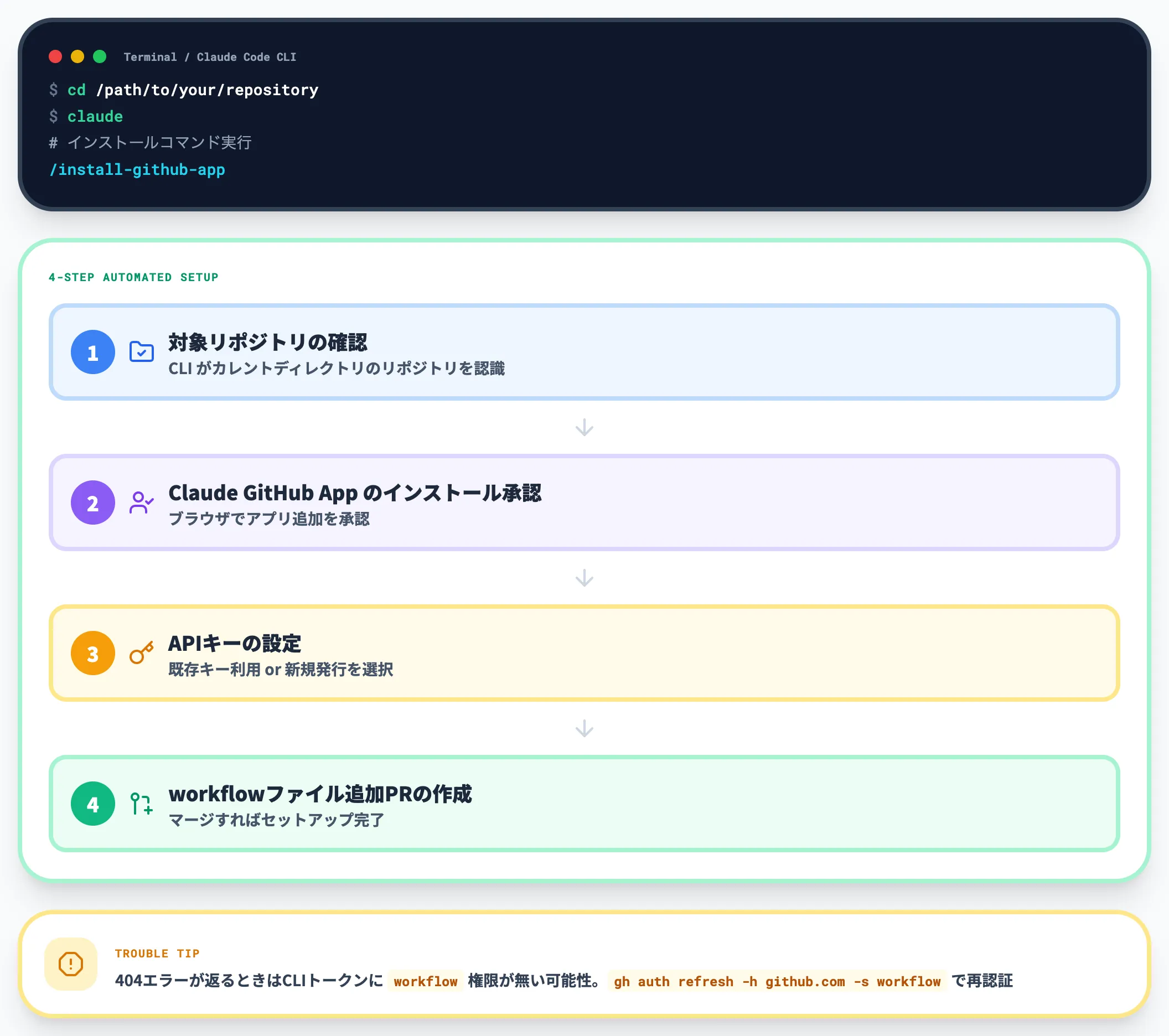Click the 'workflow' code chip after CLIトークンに
1169x1036 pixels.
pyautogui.click(x=426, y=981)
